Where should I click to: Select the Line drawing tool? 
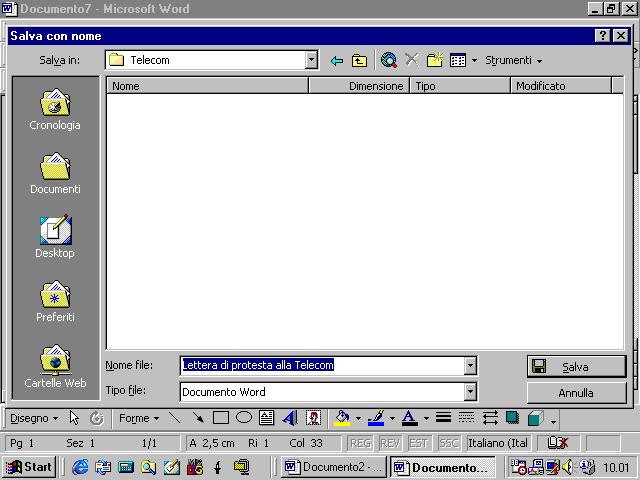pyautogui.click(x=175, y=418)
